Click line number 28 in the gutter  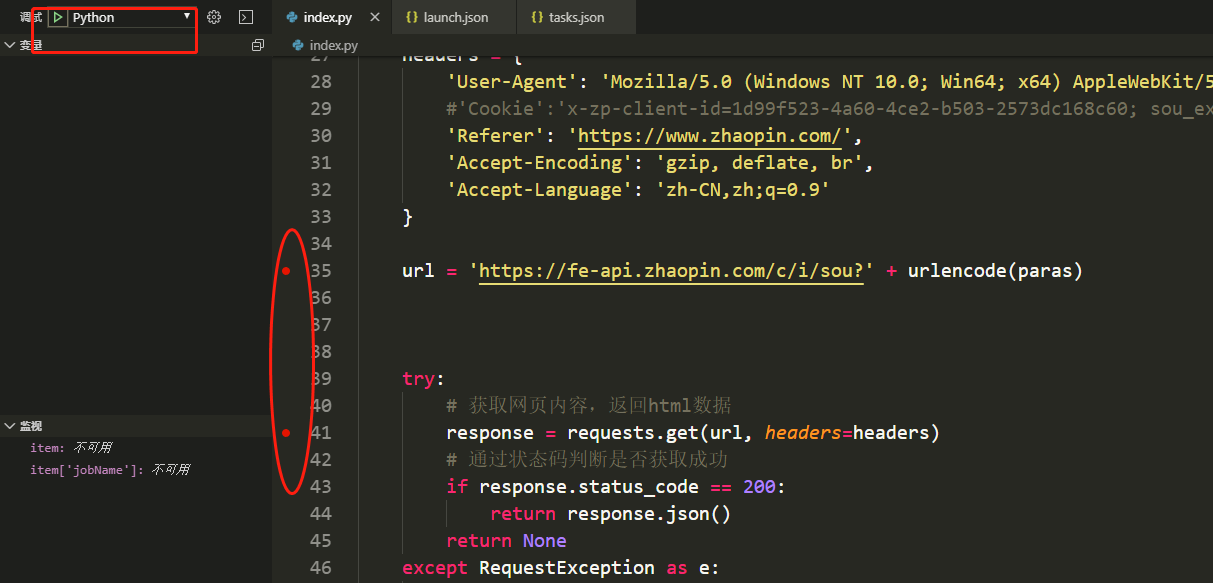320,82
